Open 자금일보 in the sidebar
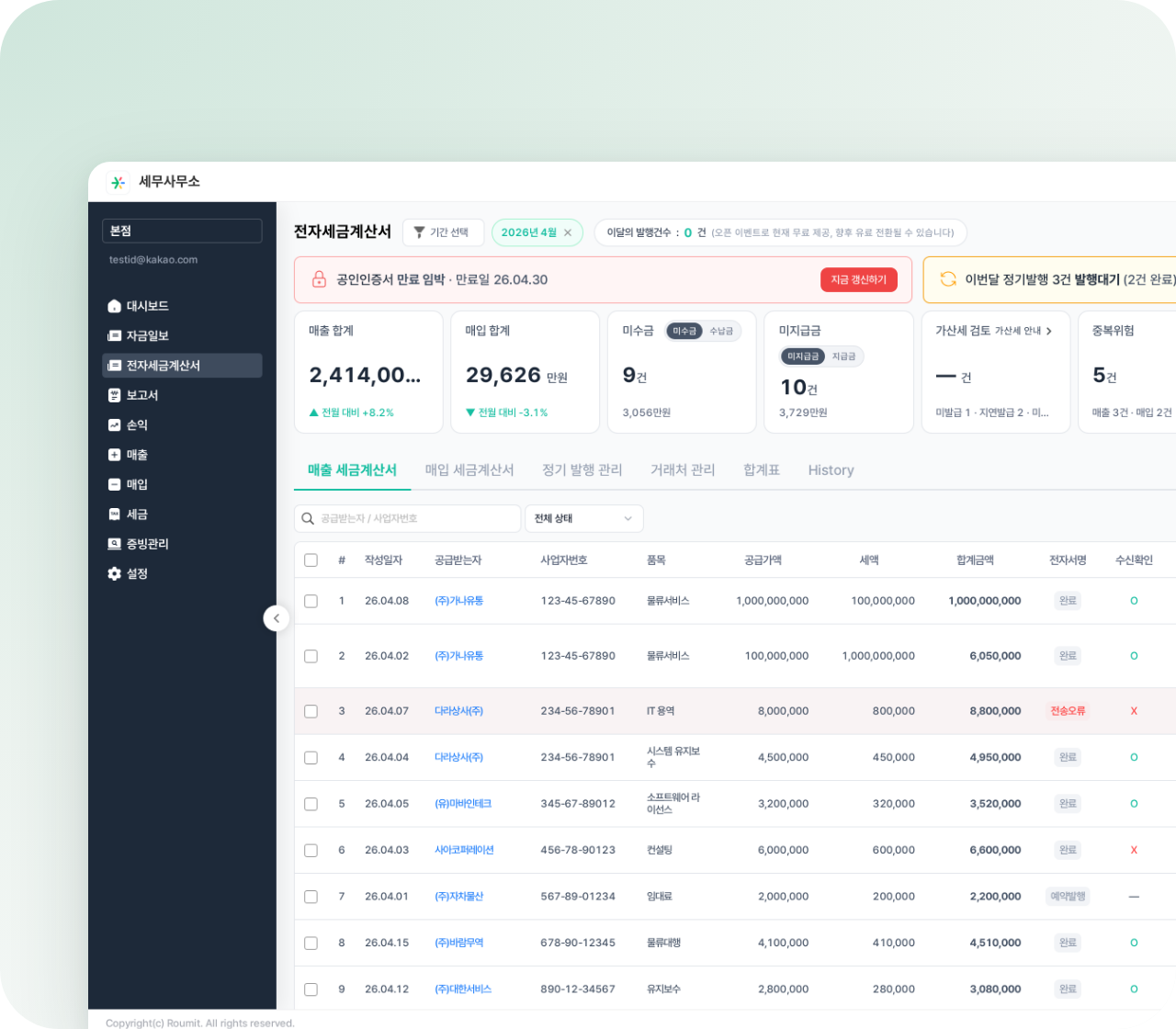Viewport: 1176px width, 1029px height. [x=182, y=336]
